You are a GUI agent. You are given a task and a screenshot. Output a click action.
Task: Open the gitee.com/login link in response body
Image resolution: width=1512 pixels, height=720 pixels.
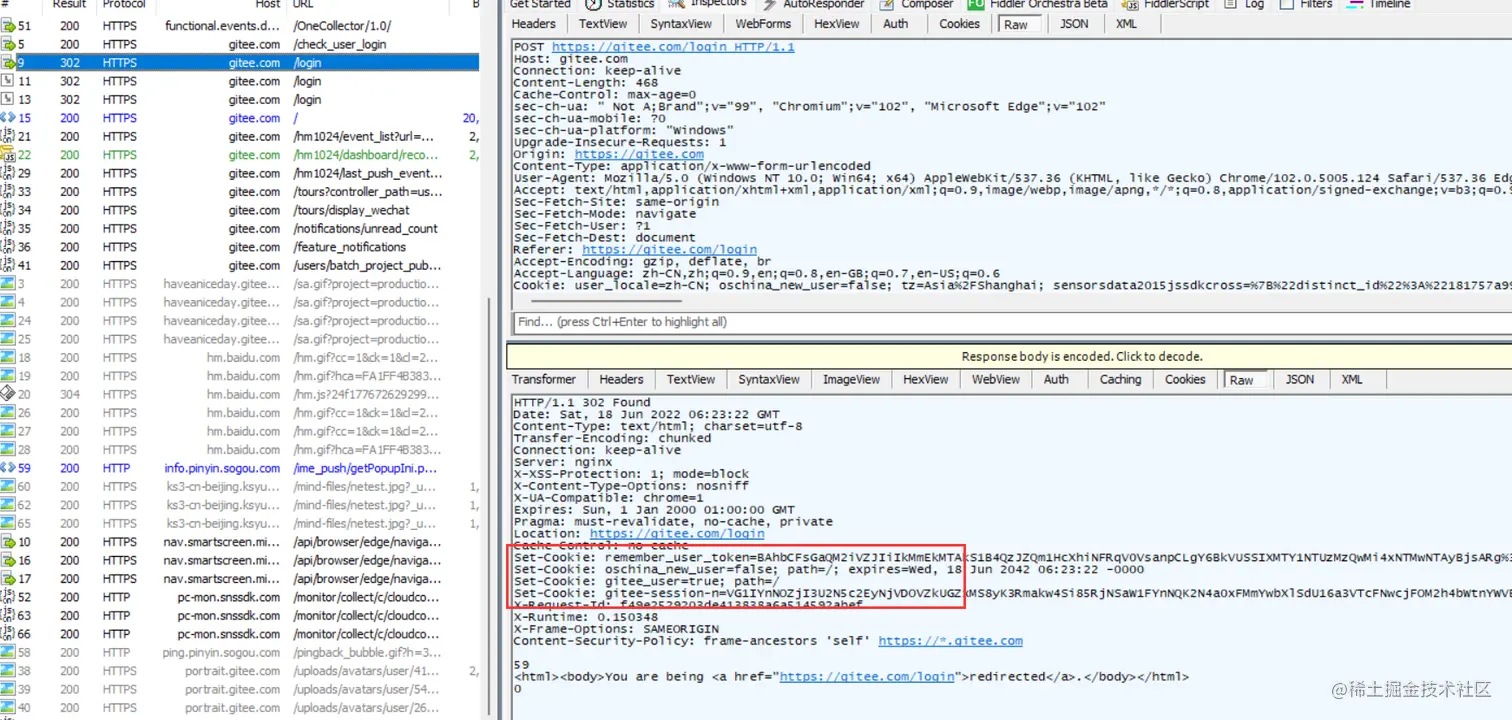click(x=867, y=677)
